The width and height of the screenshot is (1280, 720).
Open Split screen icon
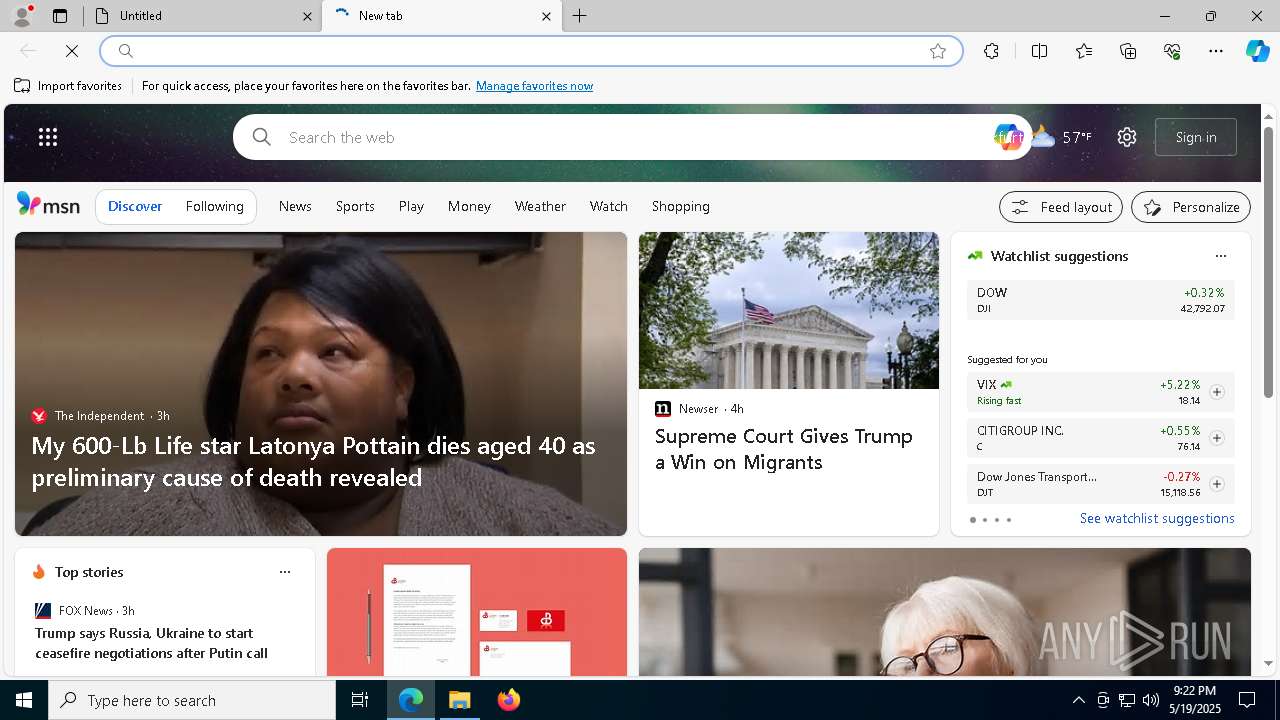point(1039,51)
